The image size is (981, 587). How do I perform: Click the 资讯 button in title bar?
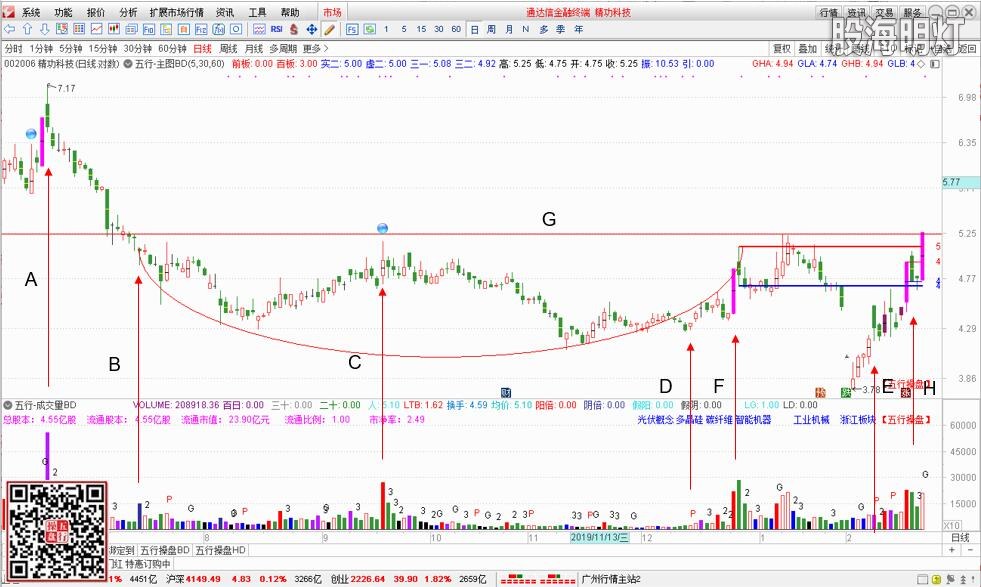click(x=856, y=12)
